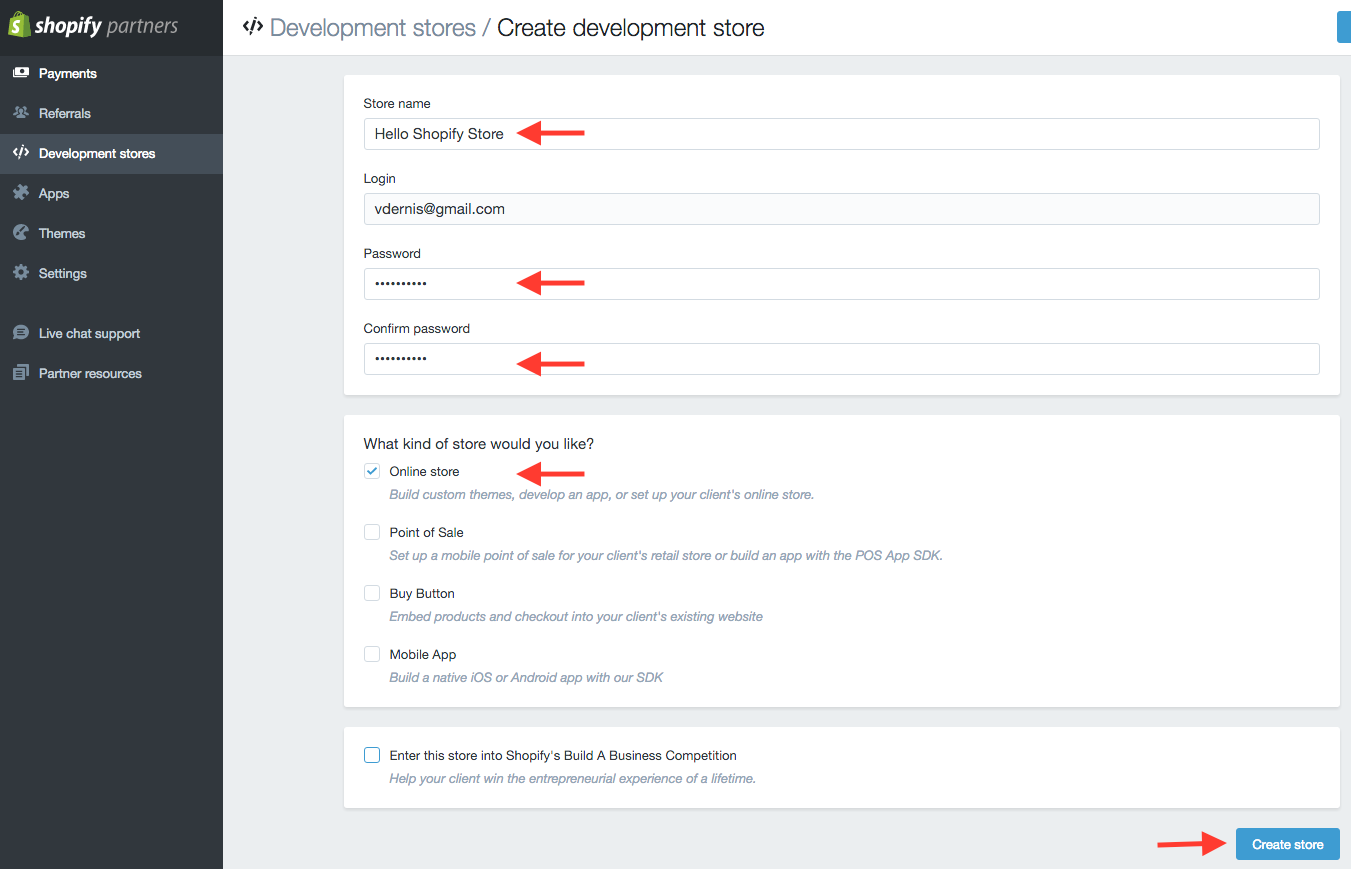Click the Apps puzzle piece icon
1351x869 pixels.
tap(20, 193)
